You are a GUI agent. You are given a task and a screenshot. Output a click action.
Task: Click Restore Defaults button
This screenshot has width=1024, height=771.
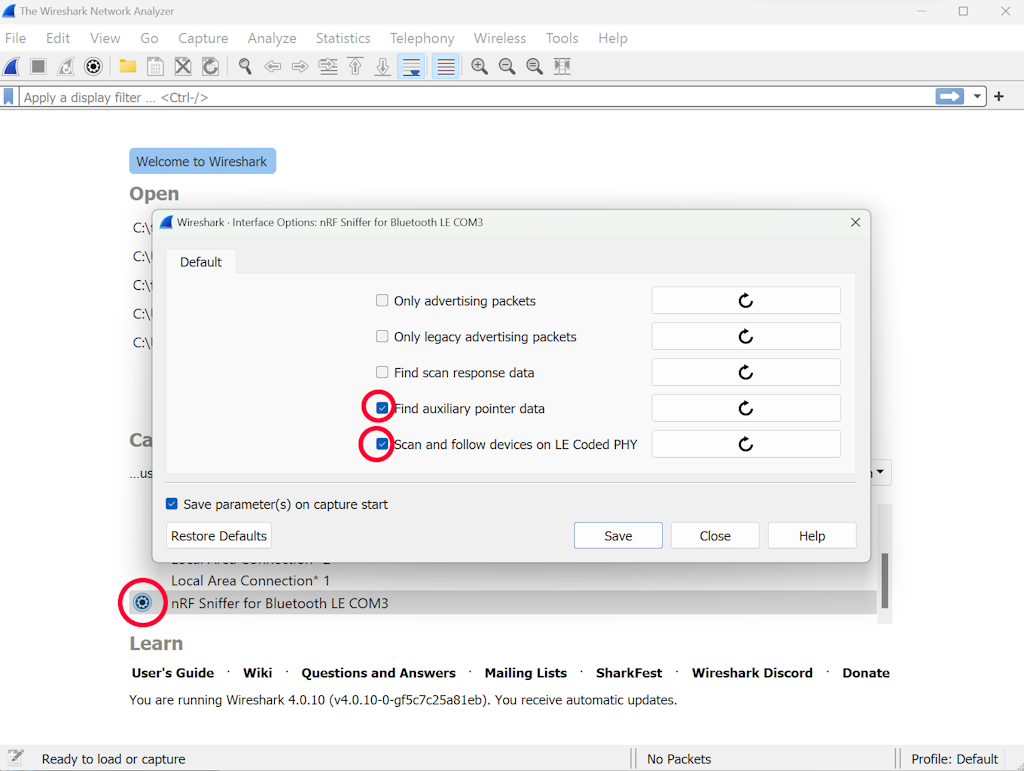(x=219, y=535)
